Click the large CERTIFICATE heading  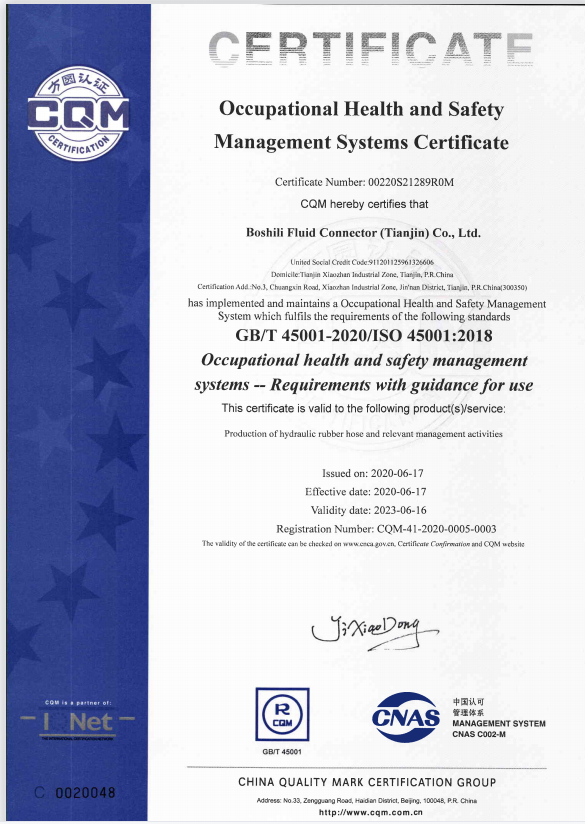click(x=371, y=49)
